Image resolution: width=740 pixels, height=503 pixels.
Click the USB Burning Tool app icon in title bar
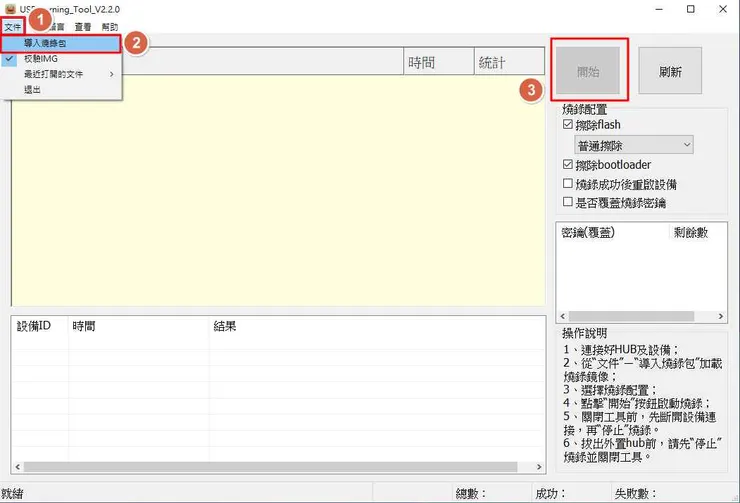point(10,9)
